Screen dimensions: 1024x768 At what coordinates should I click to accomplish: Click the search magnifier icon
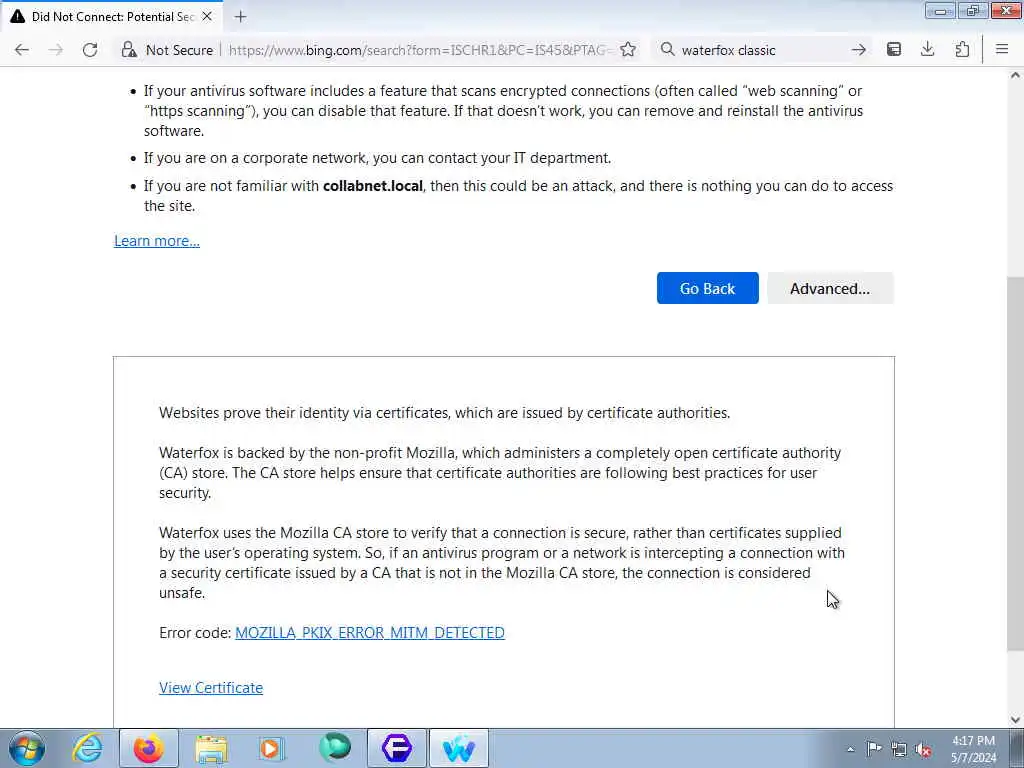click(667, 50)
